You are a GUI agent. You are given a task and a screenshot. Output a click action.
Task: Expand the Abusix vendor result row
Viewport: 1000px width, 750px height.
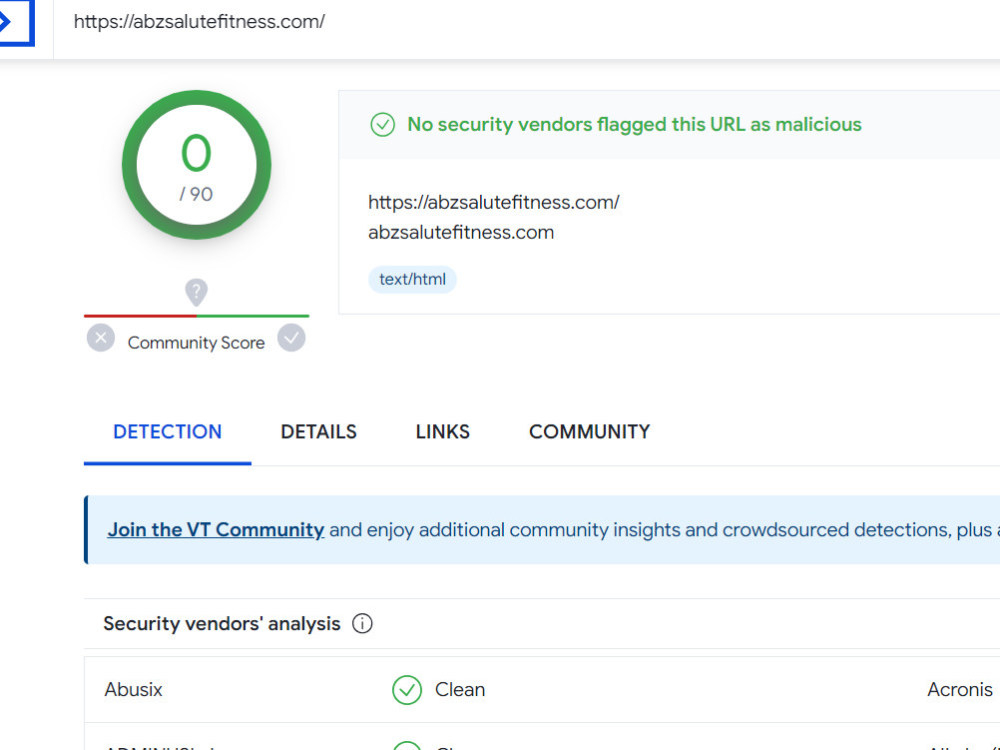click(133, 690)
